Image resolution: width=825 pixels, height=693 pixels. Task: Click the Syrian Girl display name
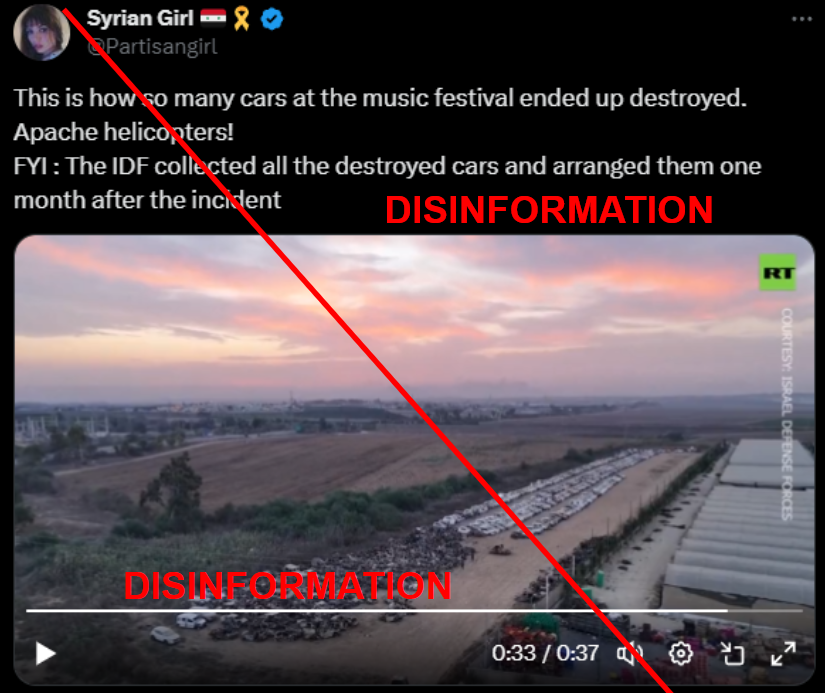tap(140, 18)
